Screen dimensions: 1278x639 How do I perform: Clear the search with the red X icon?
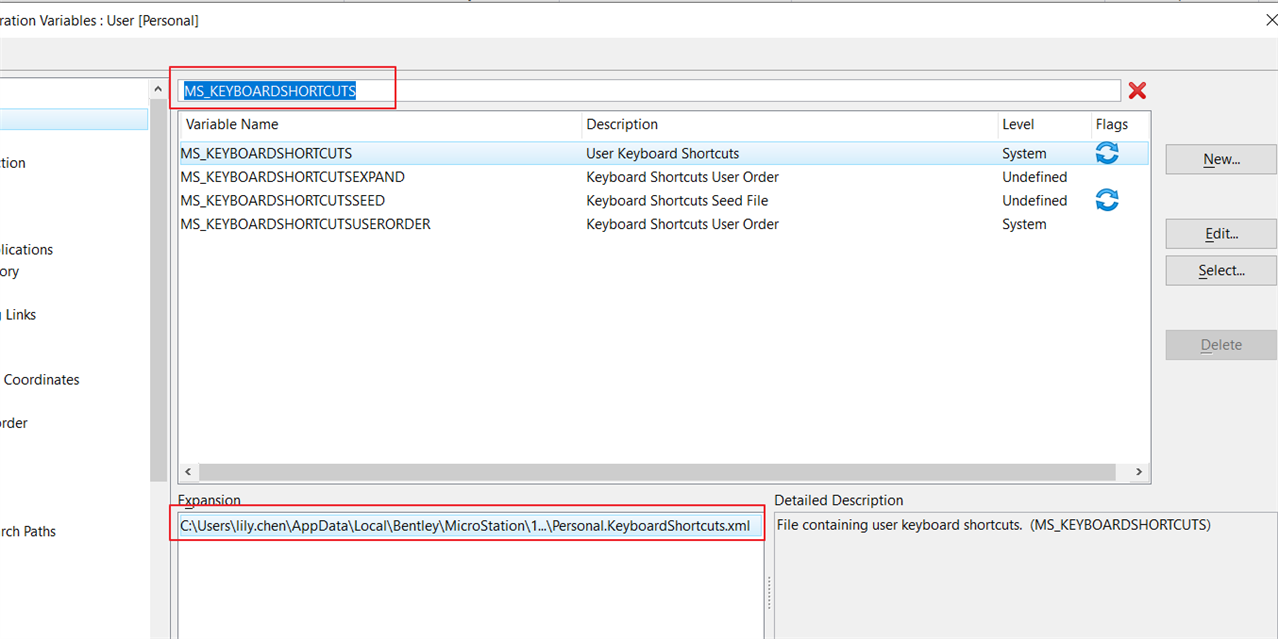1137,91
